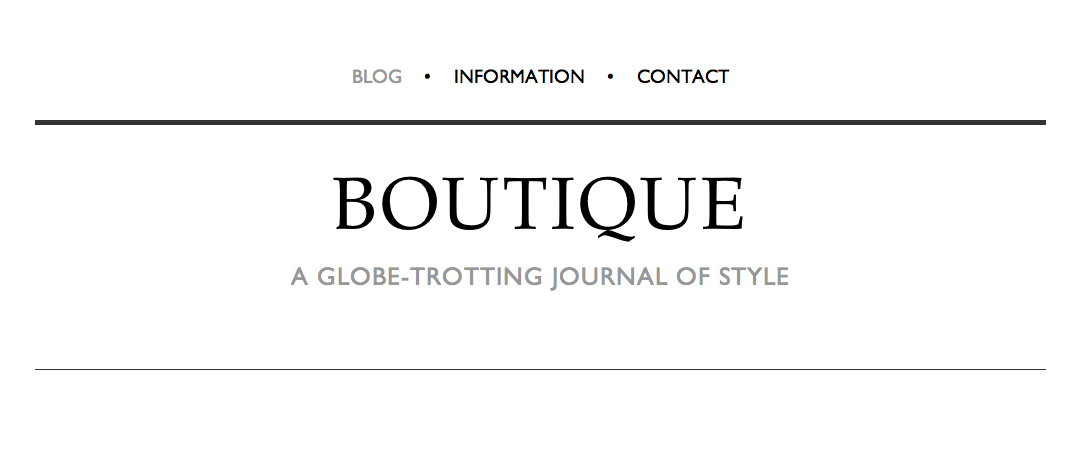Click the final E in BOUTIQUE
Screen dimensions: 1069x474
point(725,205)
